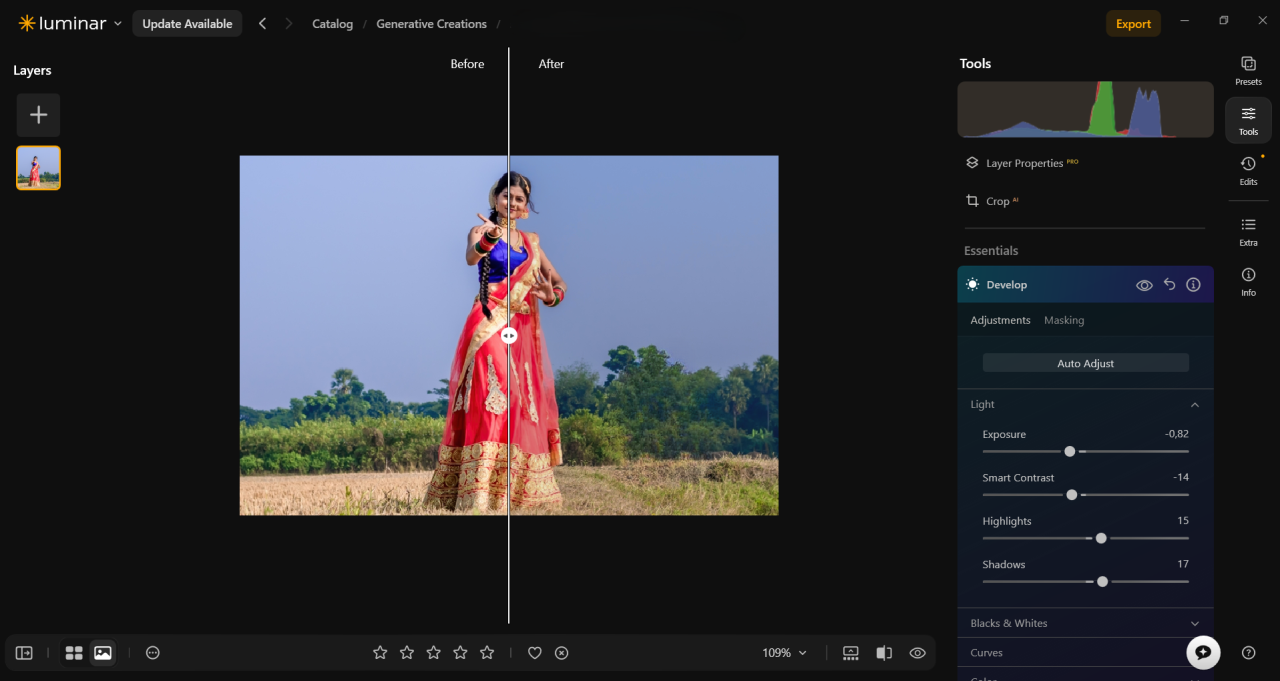Click the histogram display
The height and width of the screenshot is (681, 1280).
tap(1085, 109)
